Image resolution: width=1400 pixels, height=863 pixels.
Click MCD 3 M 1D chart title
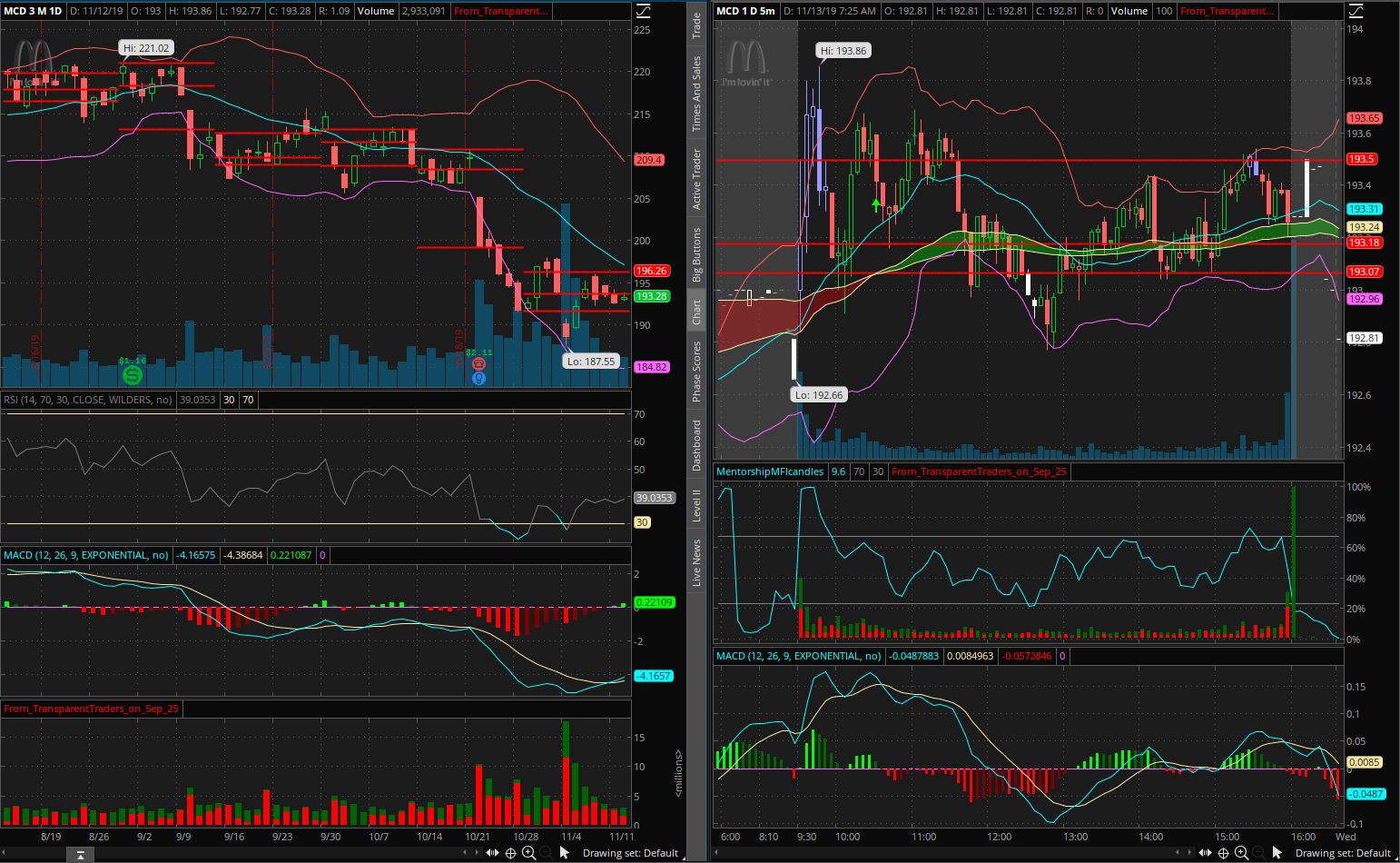34,11
